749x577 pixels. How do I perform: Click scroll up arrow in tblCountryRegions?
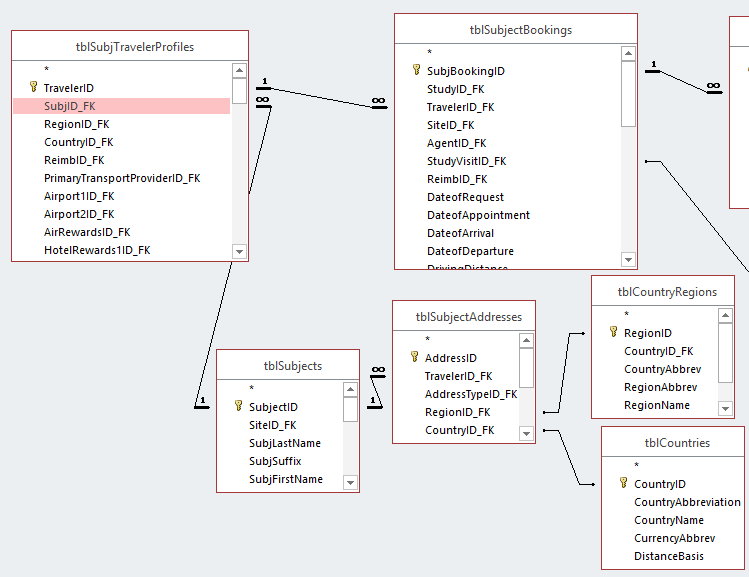[x=726, y=315]
